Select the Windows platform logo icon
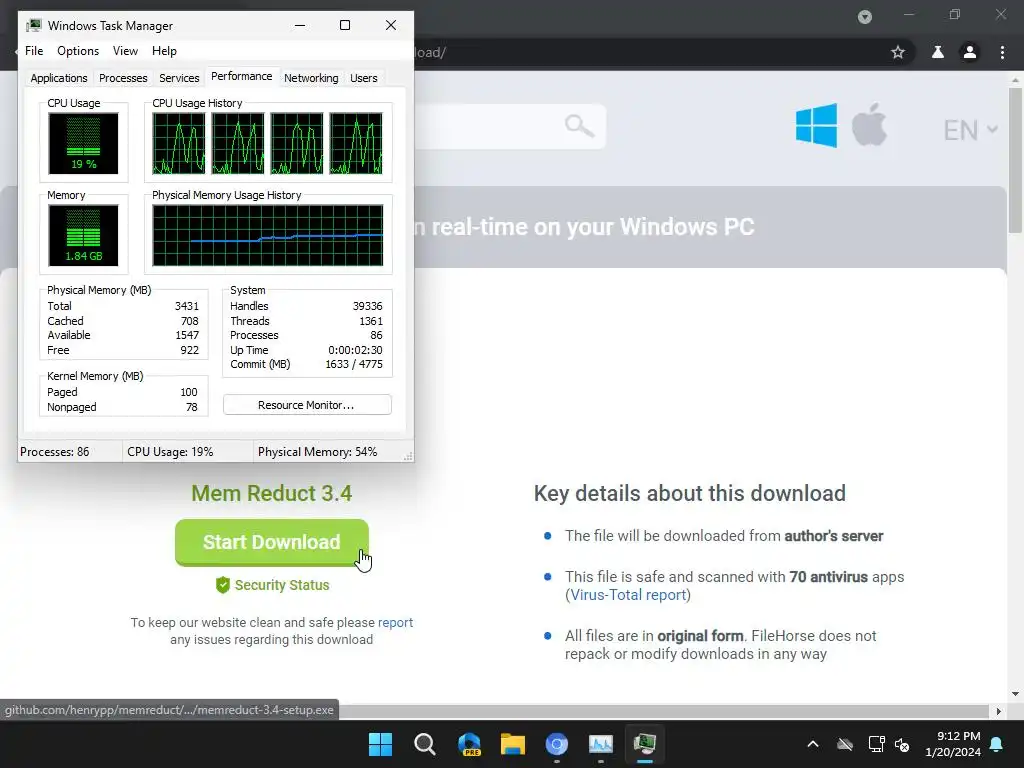 coord(816,125)
